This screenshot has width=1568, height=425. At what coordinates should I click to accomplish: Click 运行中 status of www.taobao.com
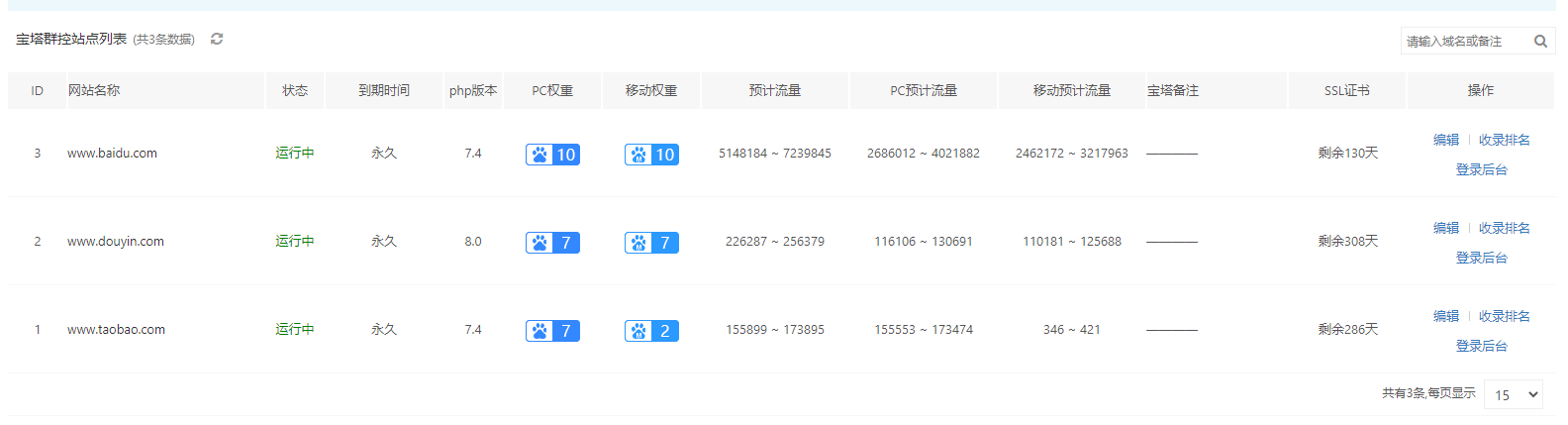click(295, 329)
